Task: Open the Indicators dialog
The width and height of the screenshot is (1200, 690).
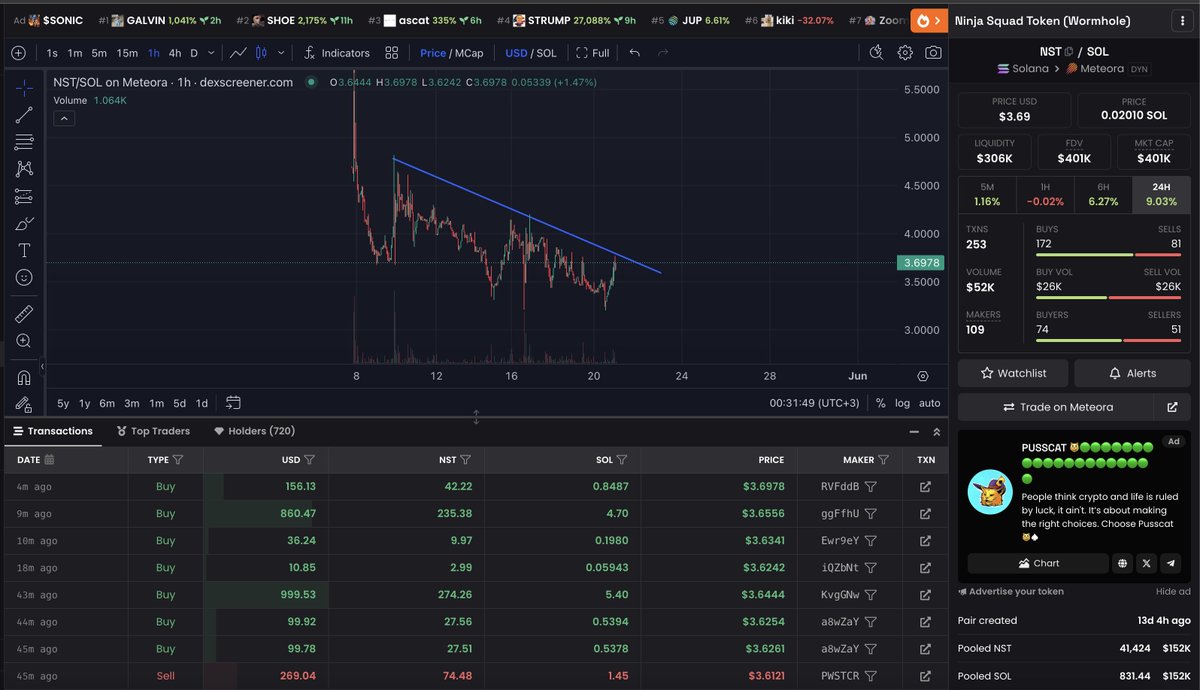Action: 336,53
